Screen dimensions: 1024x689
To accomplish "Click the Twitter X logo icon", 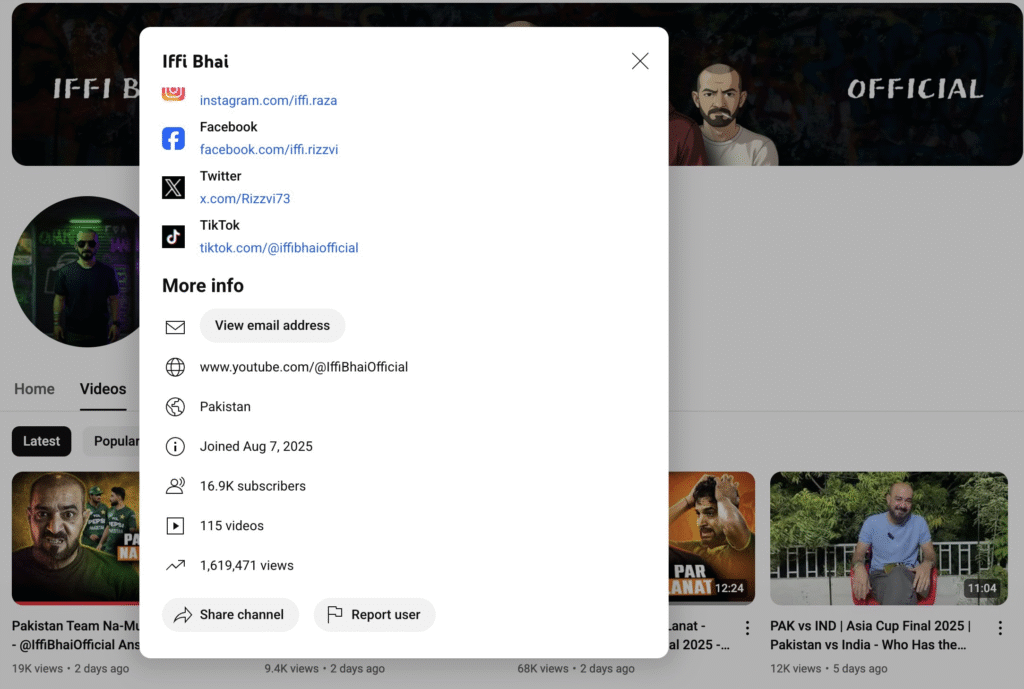I will tap(174, 187).
